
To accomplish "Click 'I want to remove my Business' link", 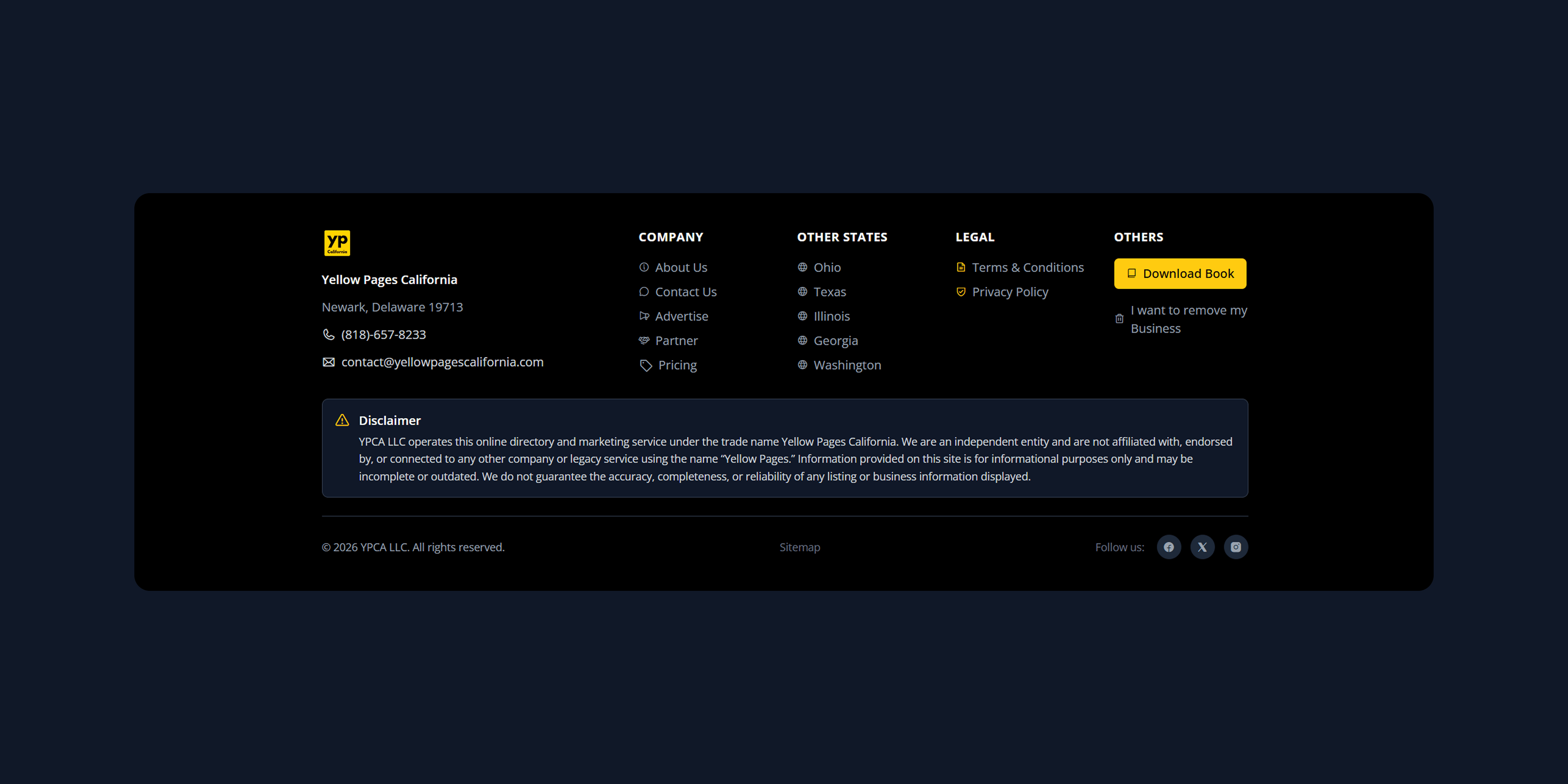I will coord(1188,319).
